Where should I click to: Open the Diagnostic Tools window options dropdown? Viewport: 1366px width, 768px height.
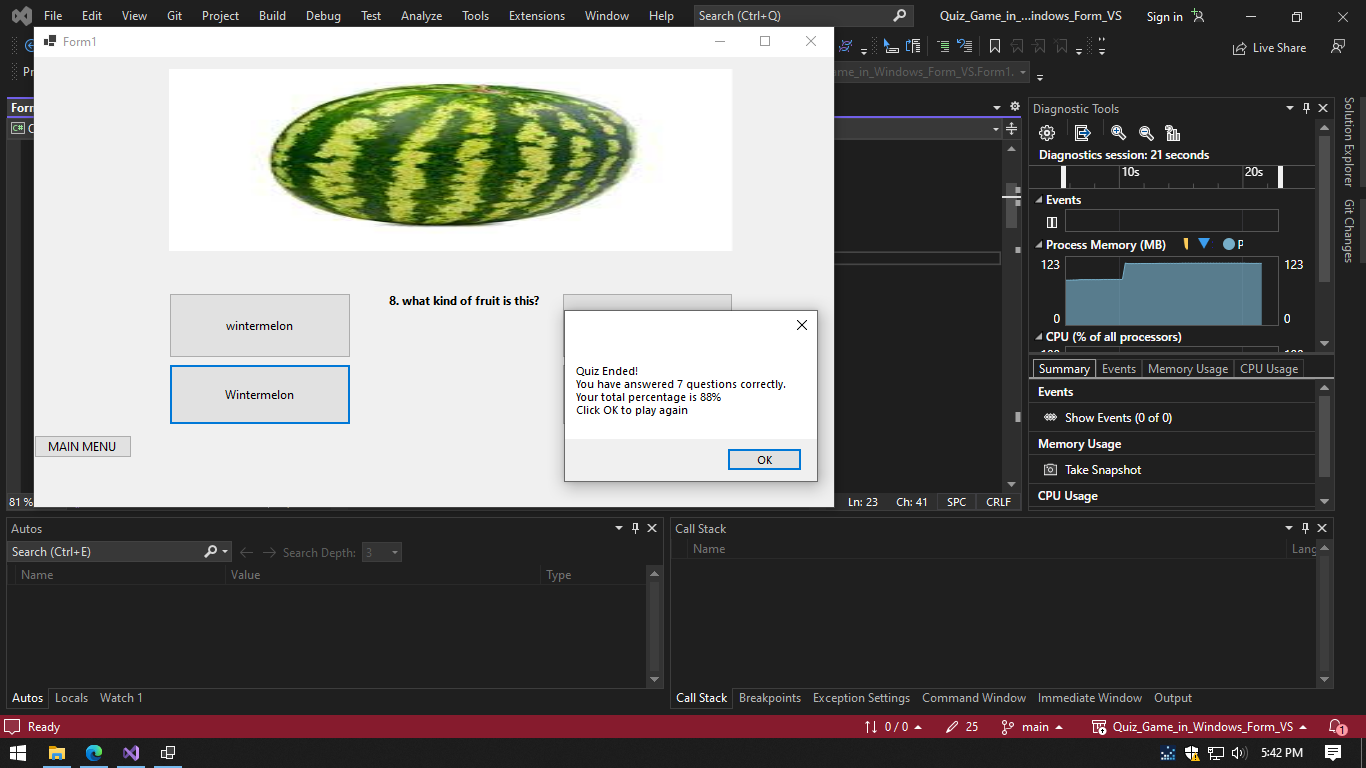click(x=1289, y=107)
